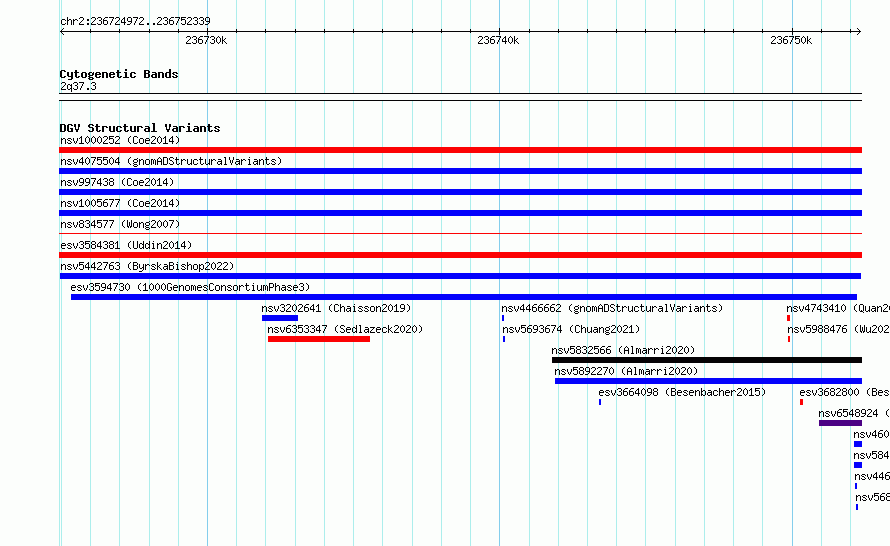Select the 2q37.3 band label
The image size is (890, 546).
pos(78,86)
